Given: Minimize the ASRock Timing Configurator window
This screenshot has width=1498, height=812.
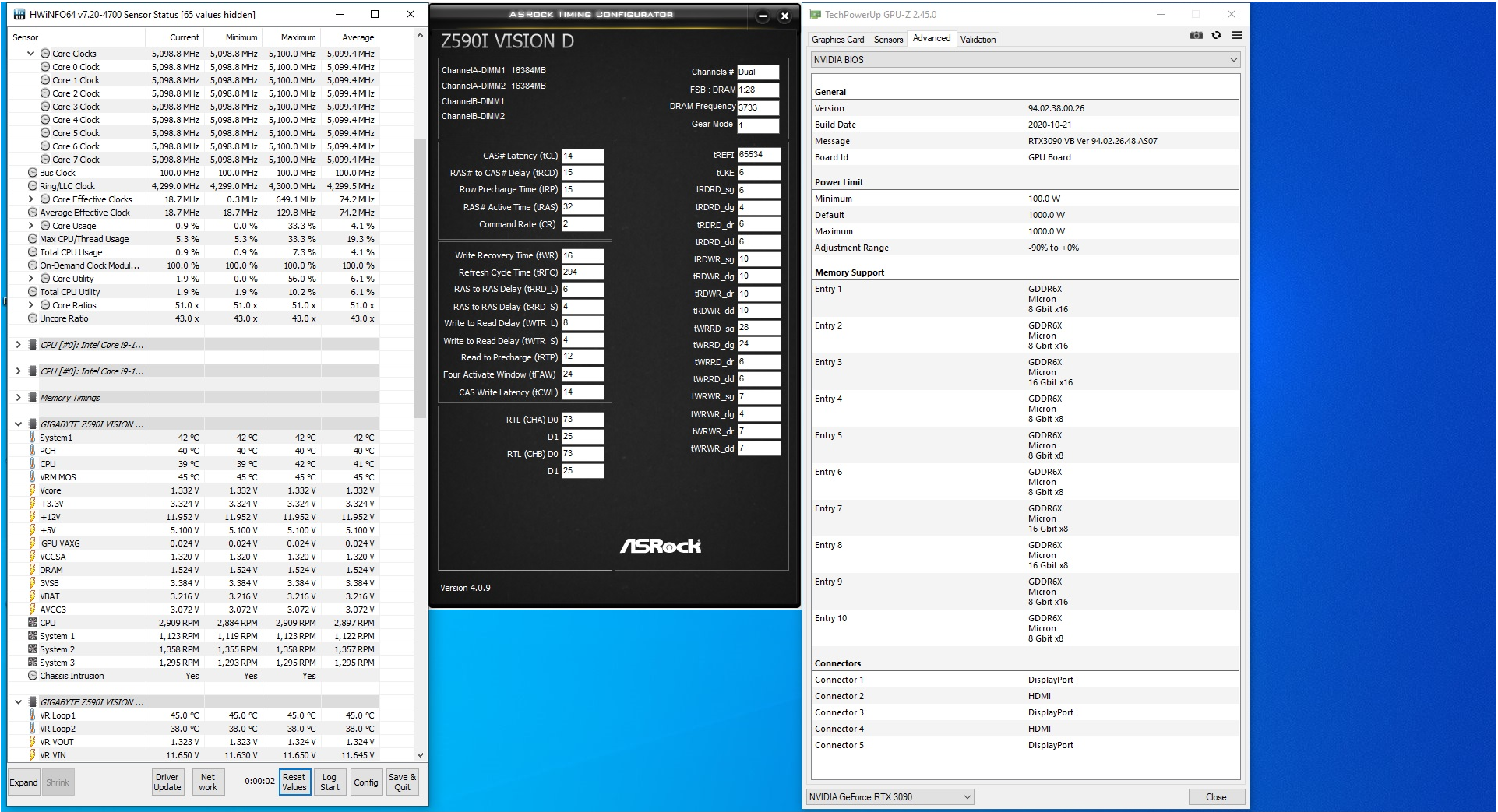Looking at the screenshot, I should tap(763, 16).
